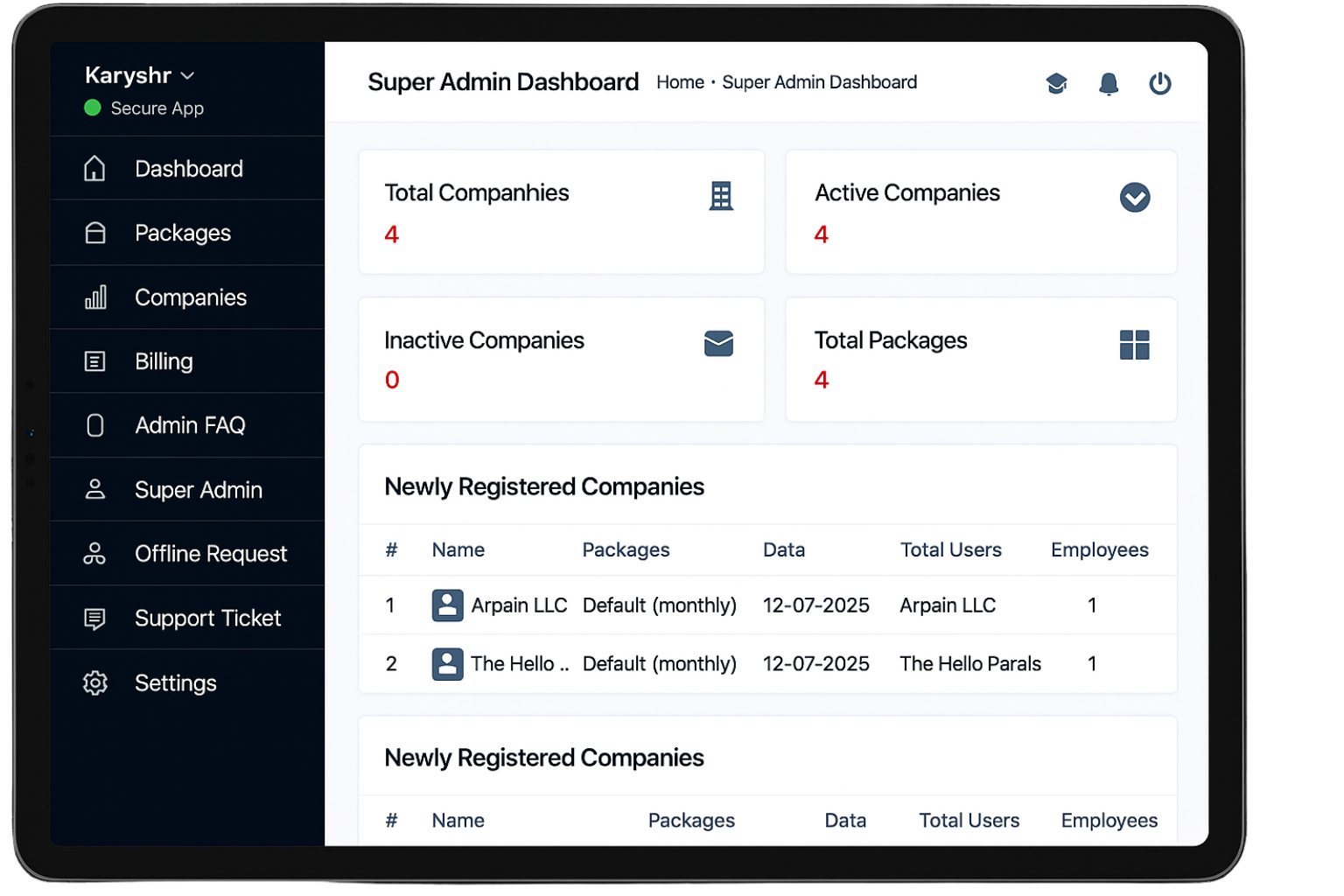Click the envelope icon on Inactive Companies card
Screen dimensions: 1344x896
coord(718,344)
